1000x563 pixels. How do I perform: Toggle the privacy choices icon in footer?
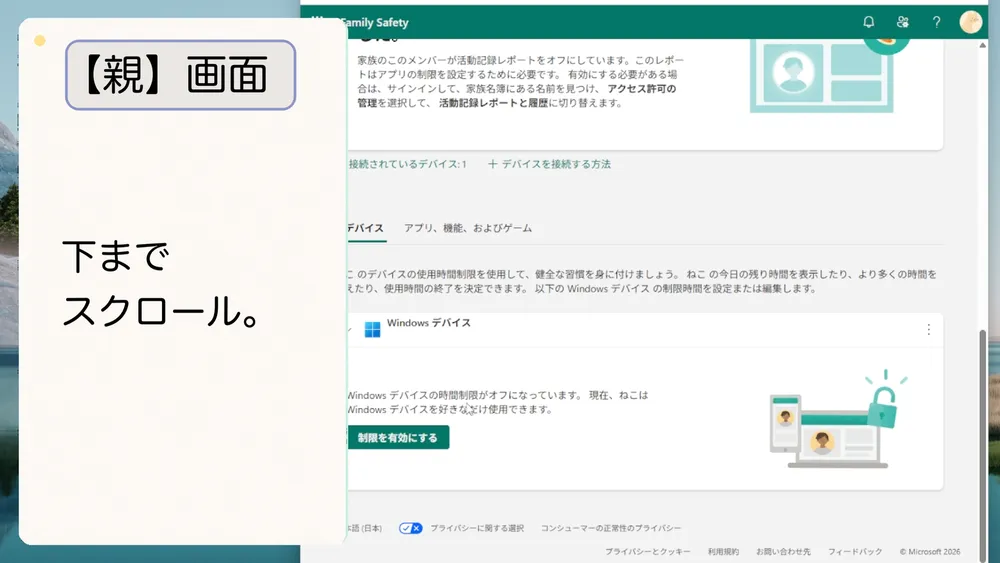[x=410, y=528]
